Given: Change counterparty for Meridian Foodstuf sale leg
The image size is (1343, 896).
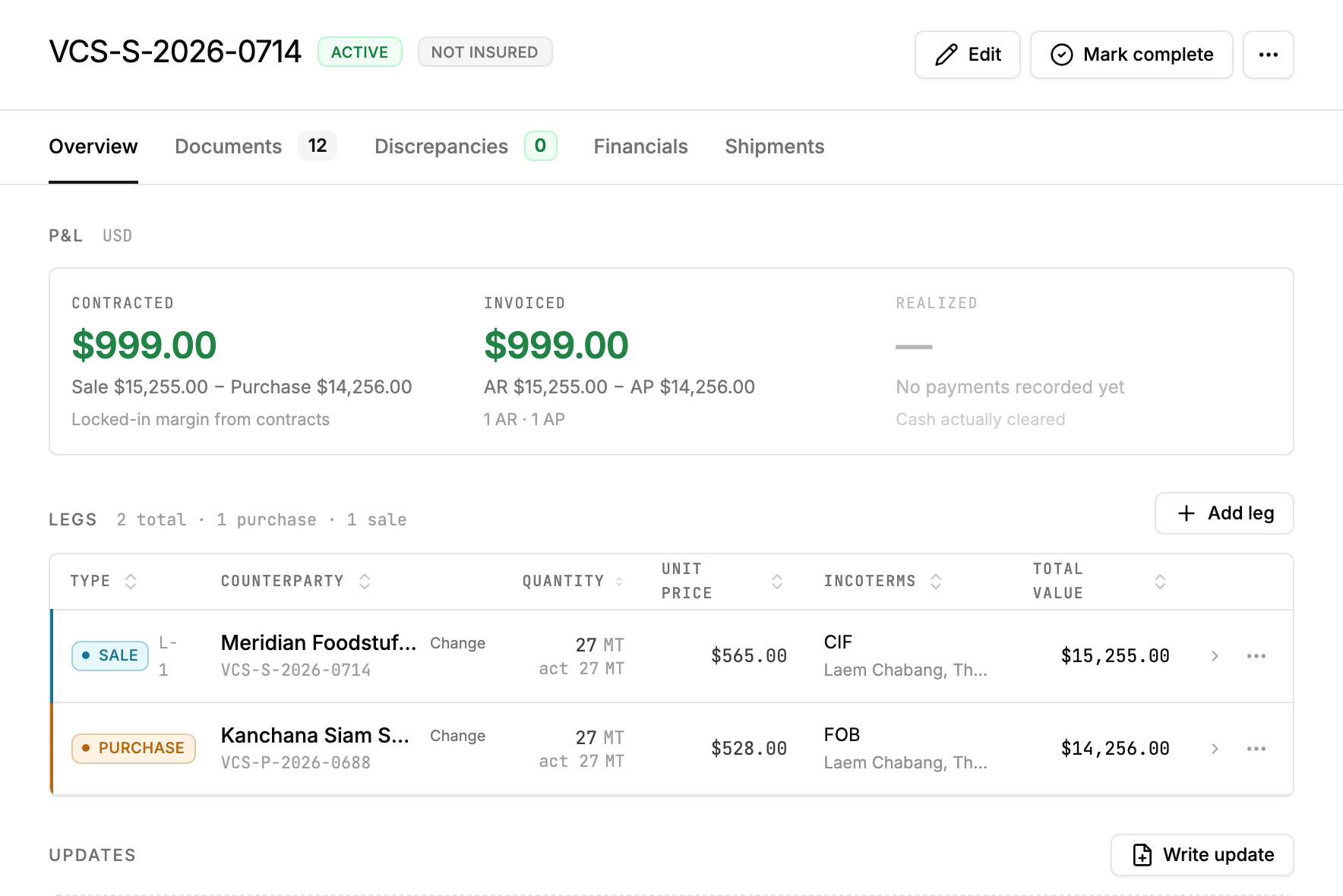Looking at the screenshot, I should coord(457,643).
